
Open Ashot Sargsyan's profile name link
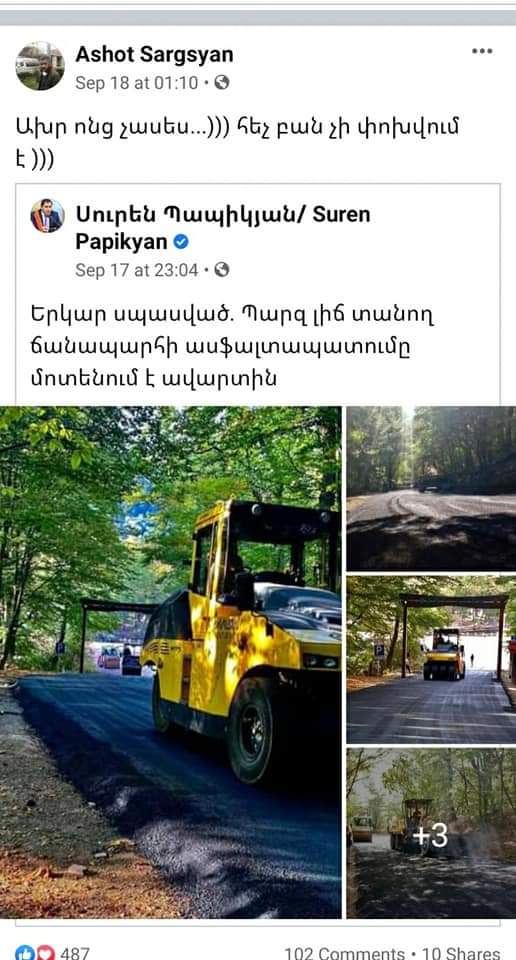tap(154, 54)
